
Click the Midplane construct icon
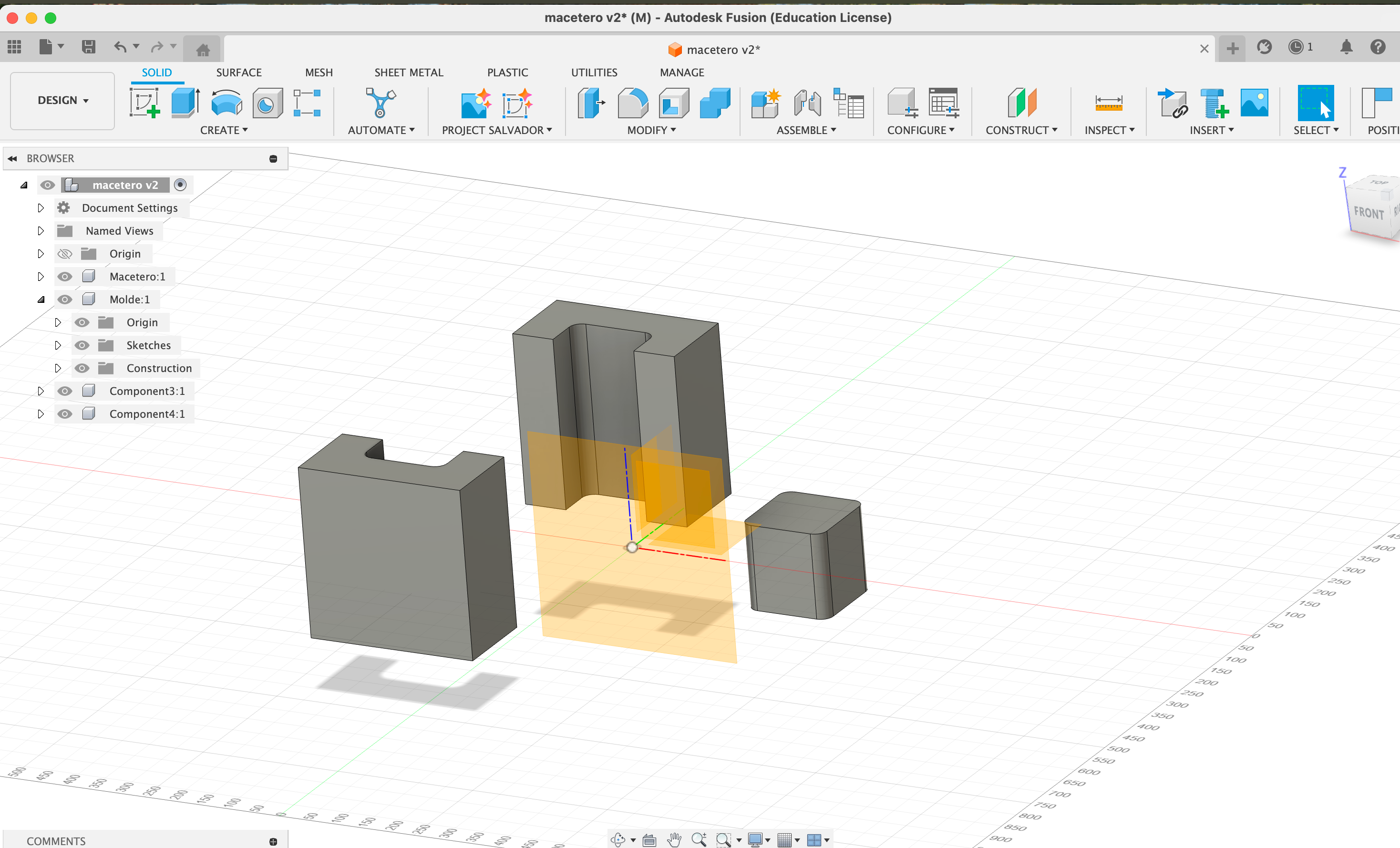[x=1021, y=103]
